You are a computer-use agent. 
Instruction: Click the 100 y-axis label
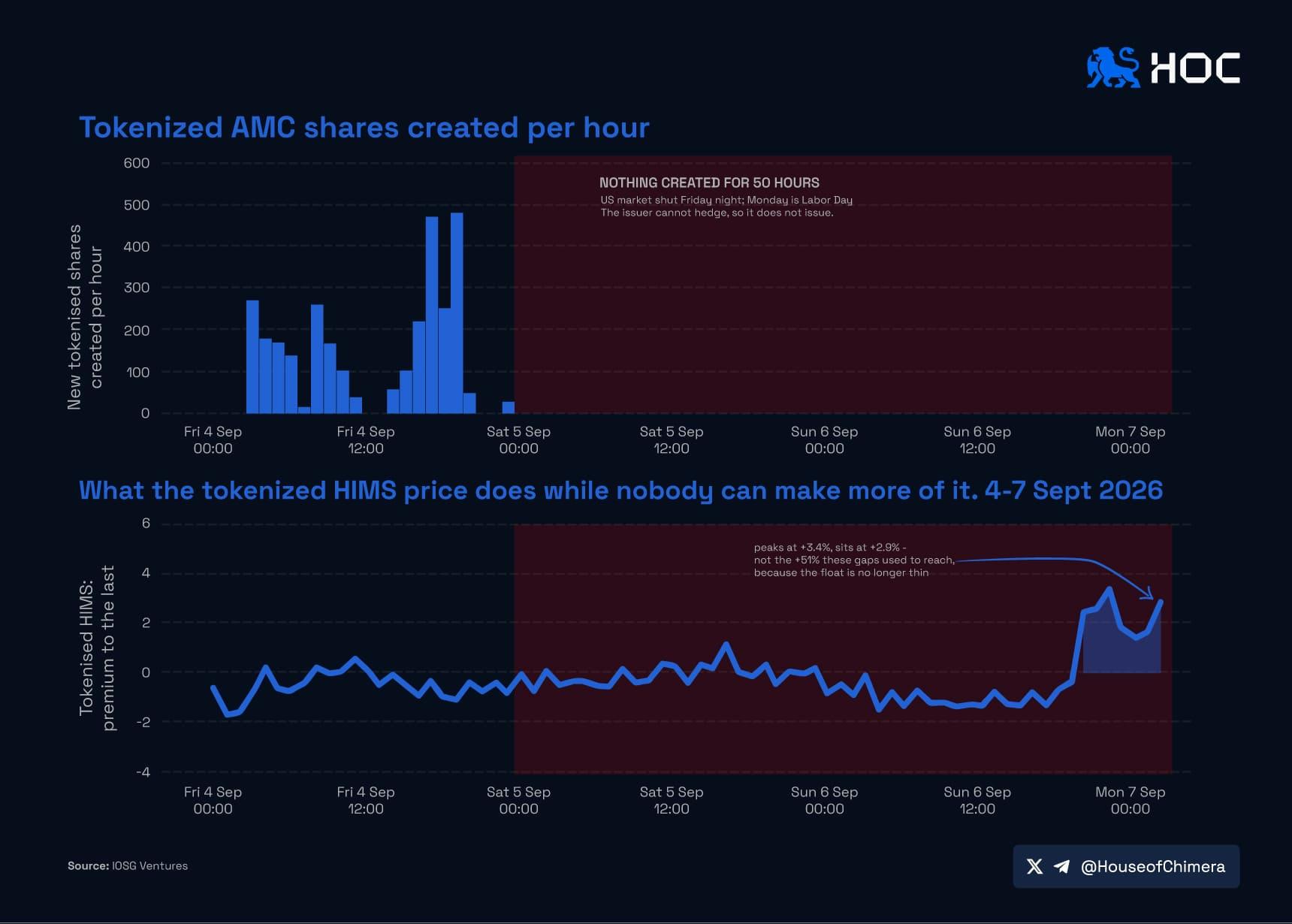click(x=137, y=373)
